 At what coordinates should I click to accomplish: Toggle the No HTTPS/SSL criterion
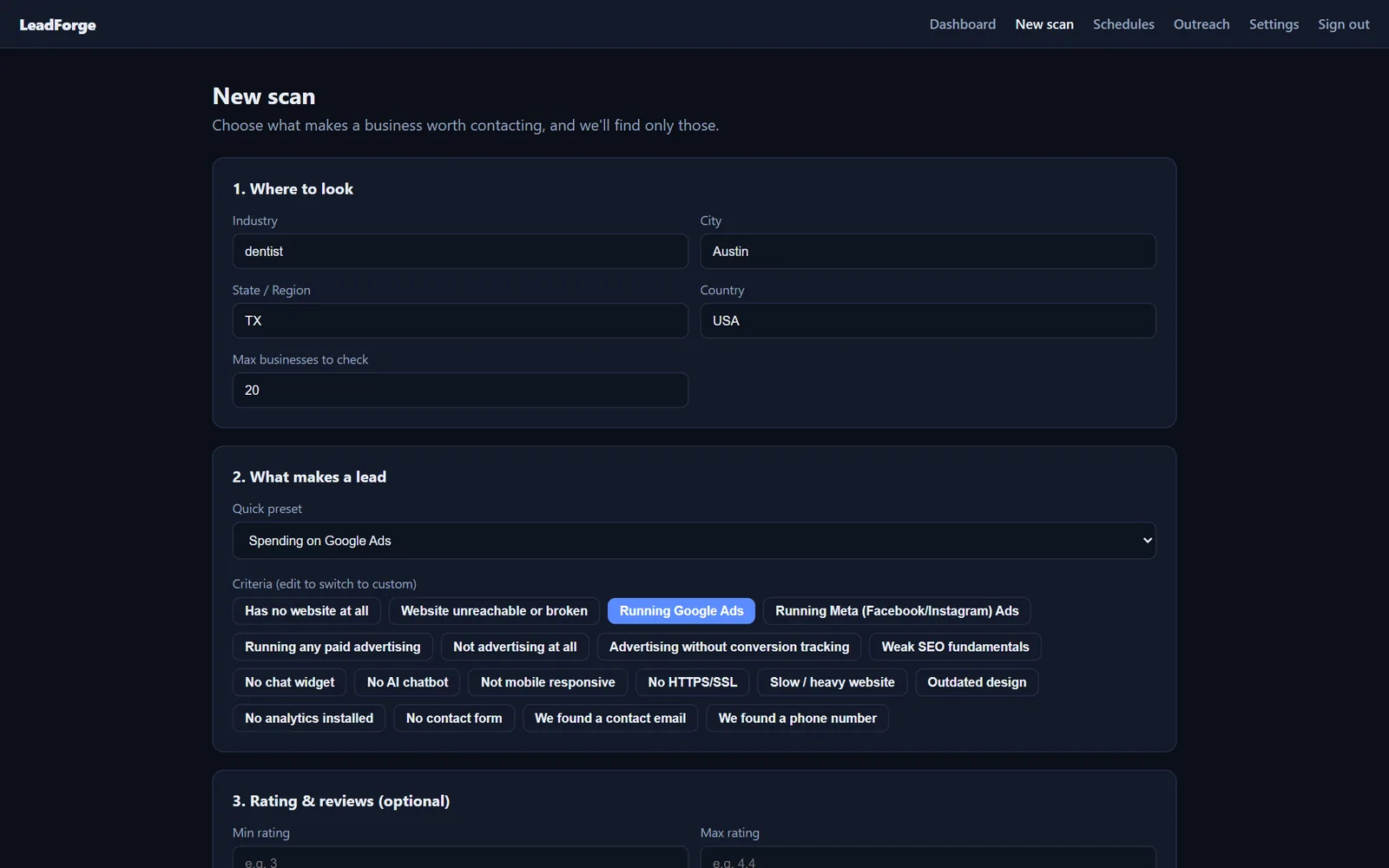(692, 682)
